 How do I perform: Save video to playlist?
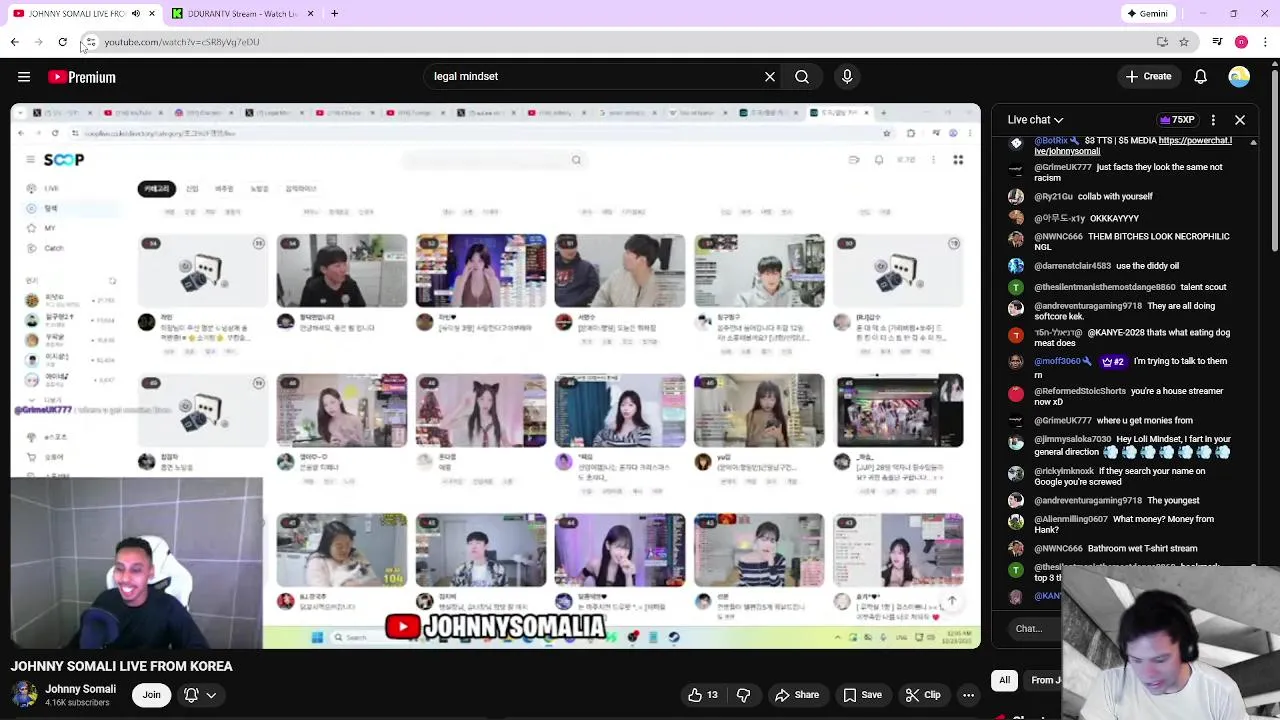(x=862, y=695)
